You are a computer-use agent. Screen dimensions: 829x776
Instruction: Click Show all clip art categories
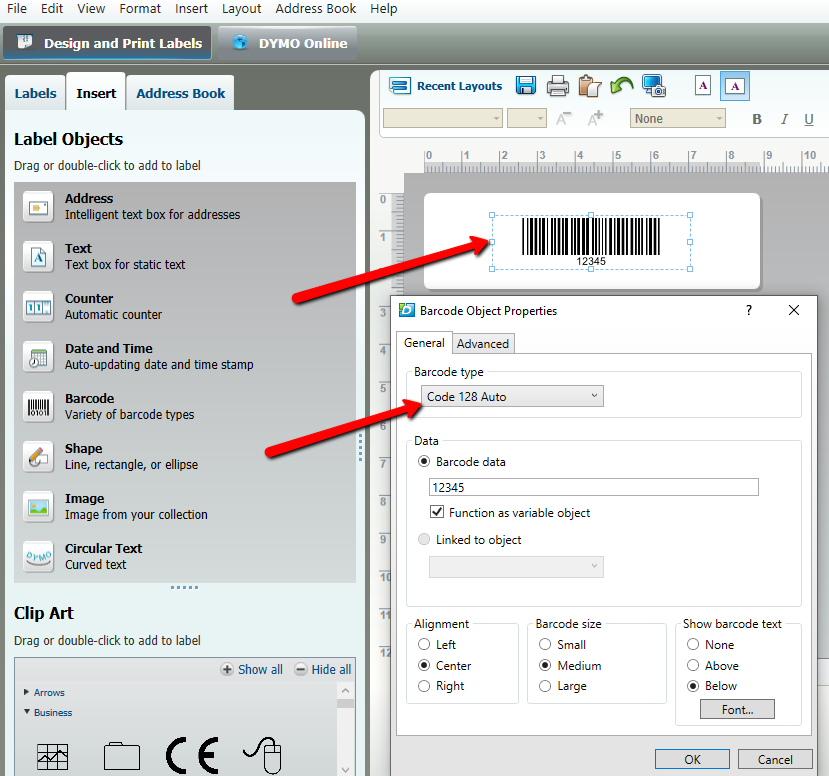point(252,669)
